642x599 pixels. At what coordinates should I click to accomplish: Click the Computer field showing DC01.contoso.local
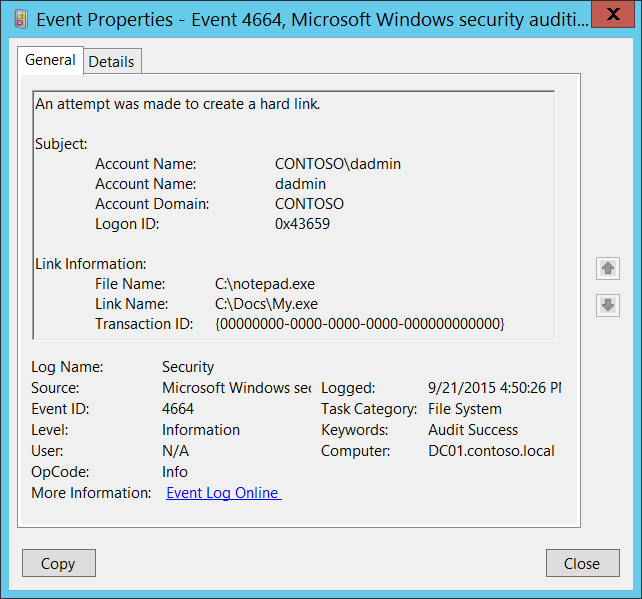point(491,451)
